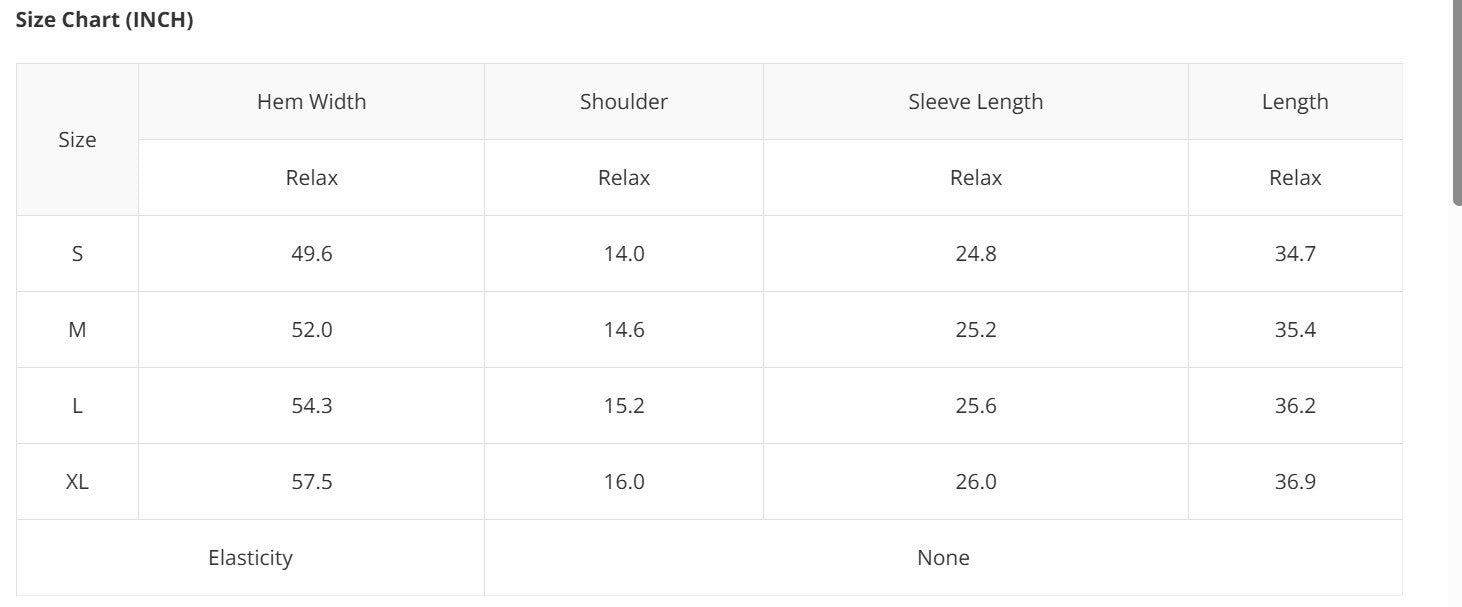Image resolution: width=1462 pixels, height=607 pixels.
Task: Click the vertical scrollbar thumb
Action: [1456, 100]
